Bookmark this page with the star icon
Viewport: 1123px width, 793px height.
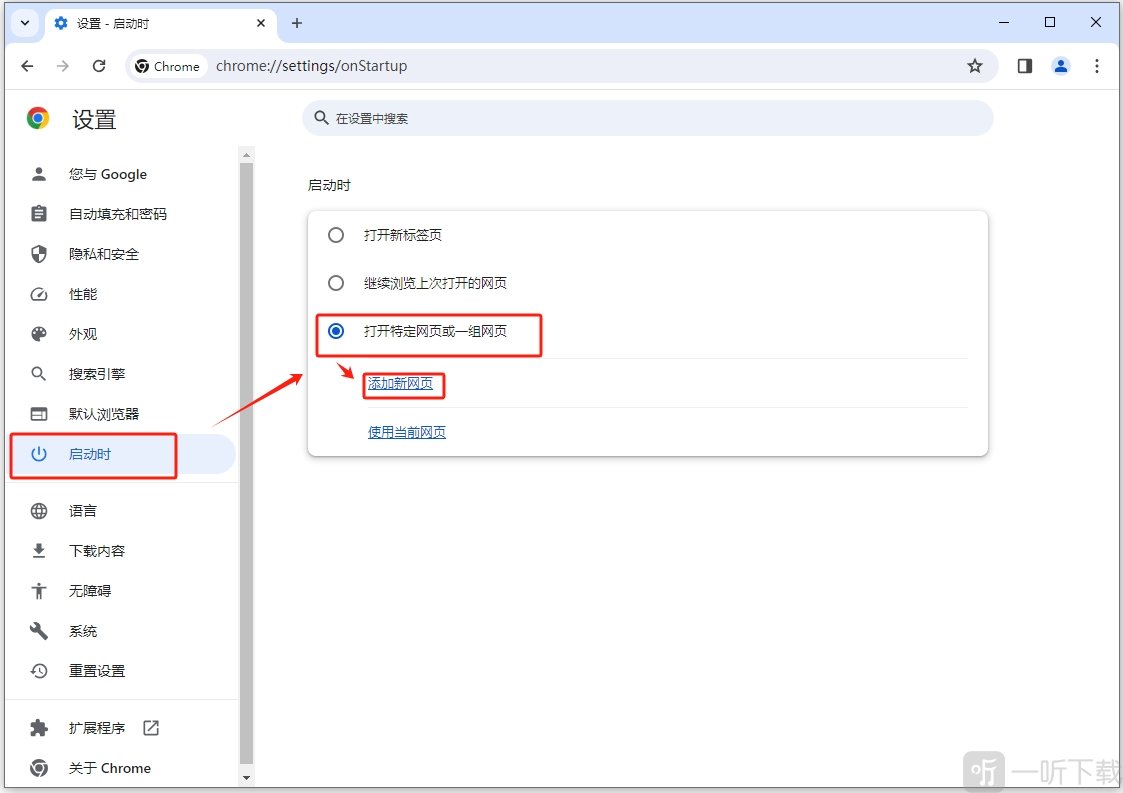coord(974,66)
